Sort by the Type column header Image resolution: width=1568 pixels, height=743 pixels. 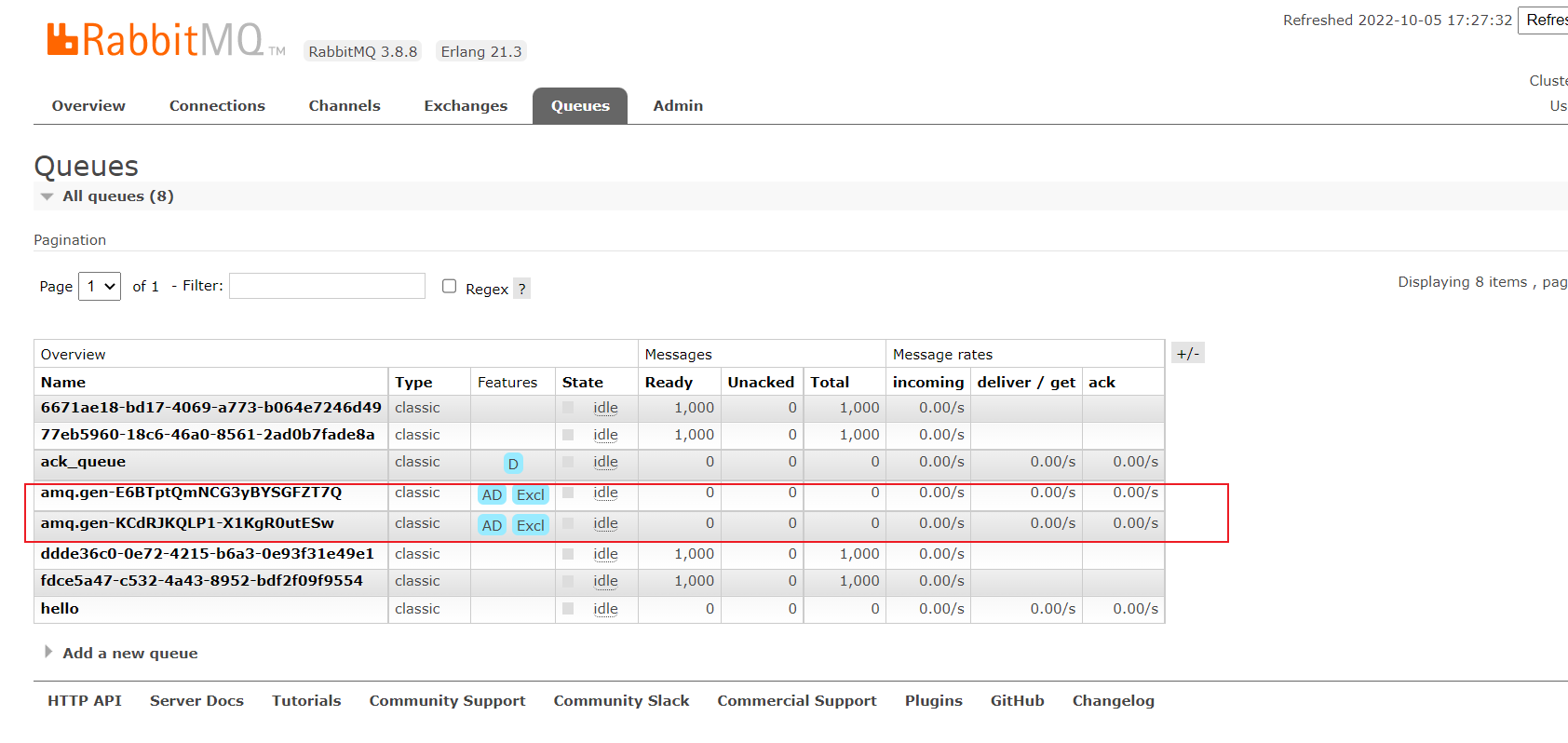coord(413,382)
